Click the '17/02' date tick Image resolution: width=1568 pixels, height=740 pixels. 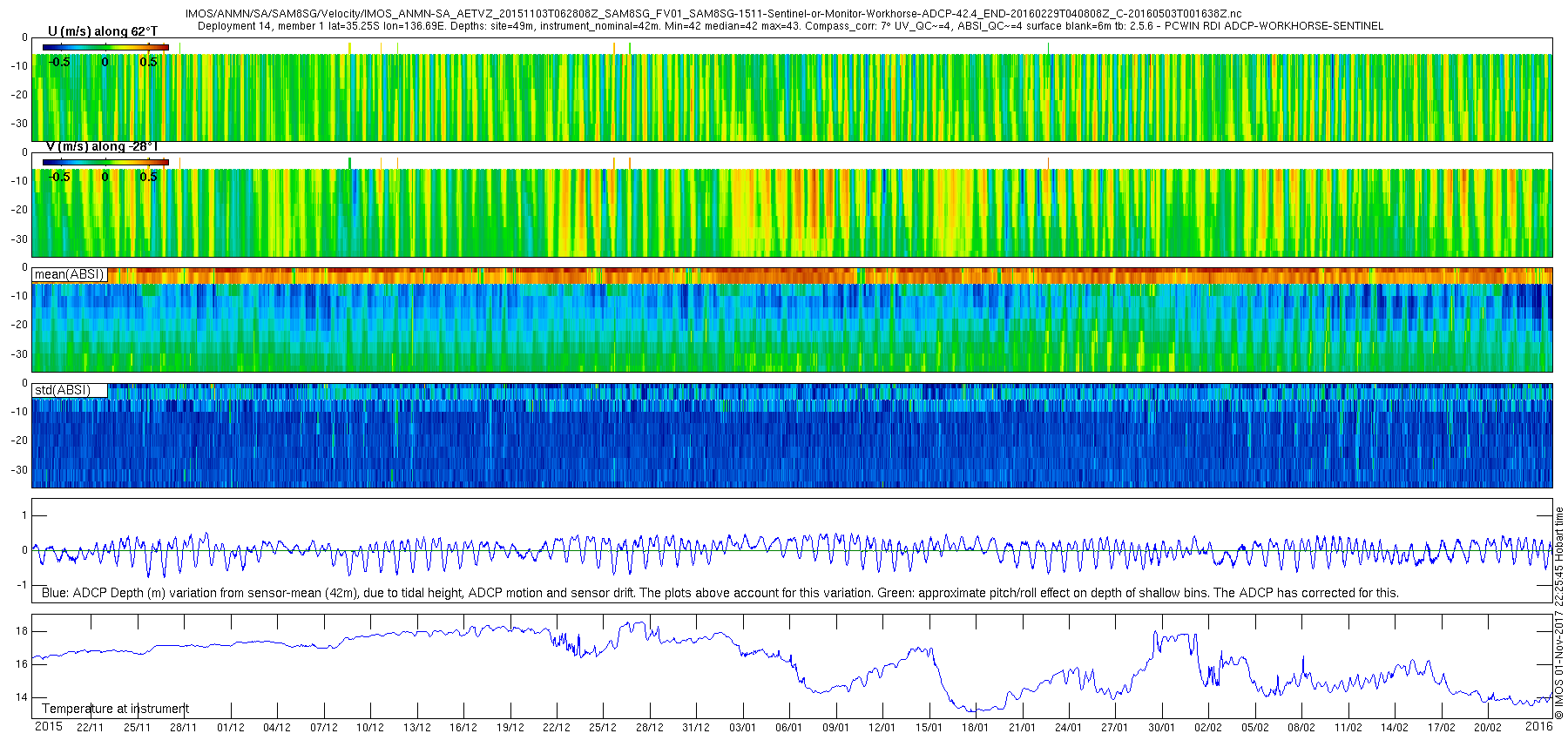tap(1442, 728)
